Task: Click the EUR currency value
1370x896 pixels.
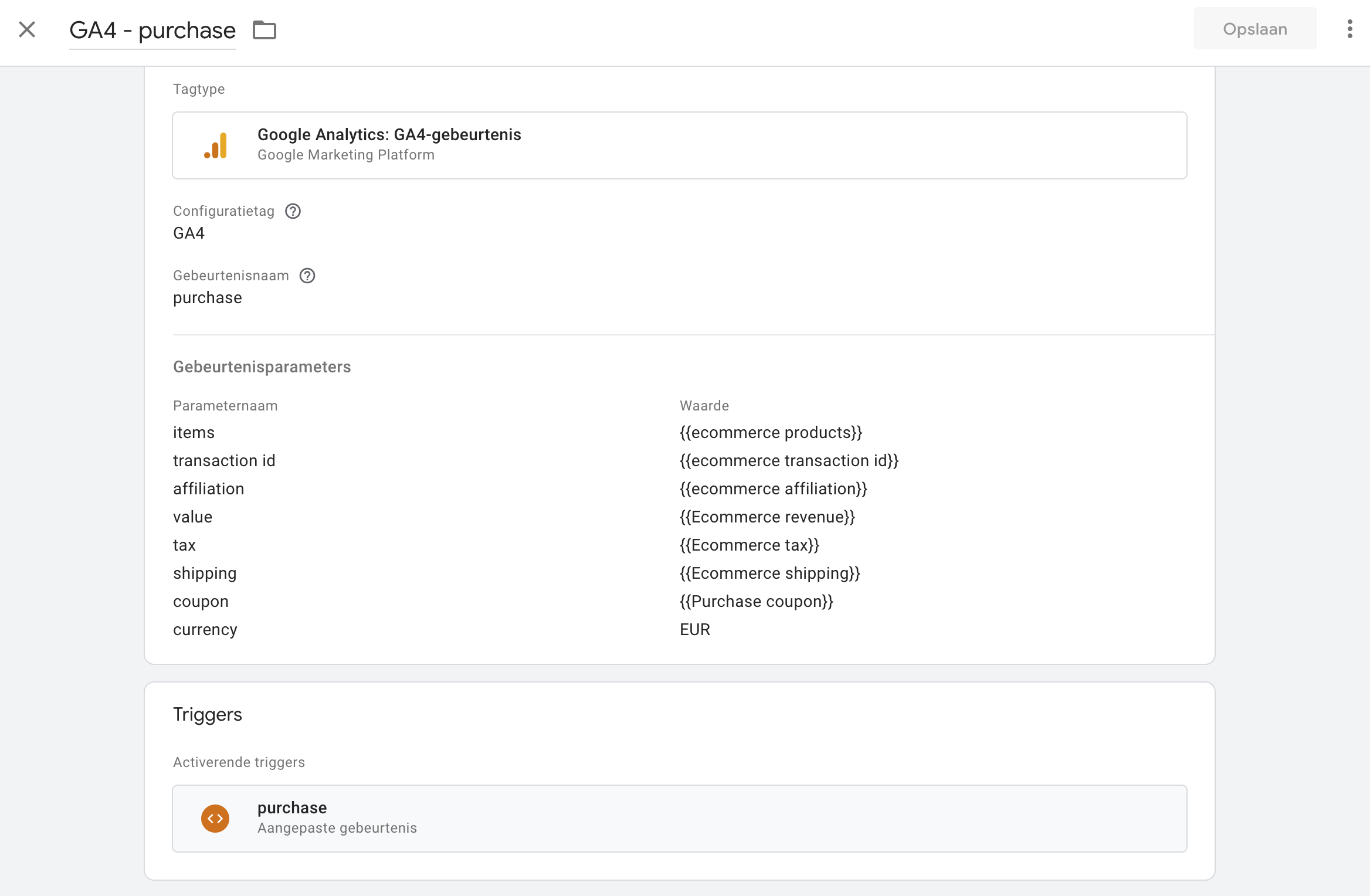Action: tap(695, 630)
